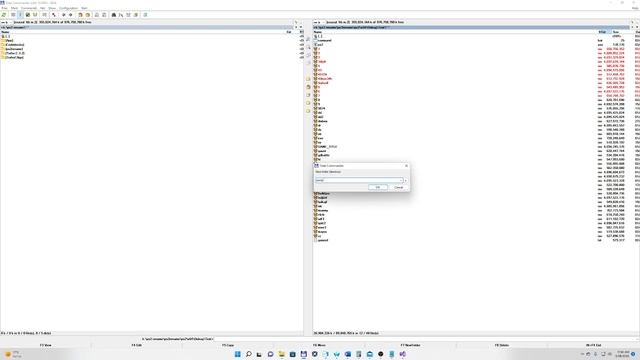Click the F6 Move button
The height and width of the screenshot is (360, 640).
click(319, 345)
